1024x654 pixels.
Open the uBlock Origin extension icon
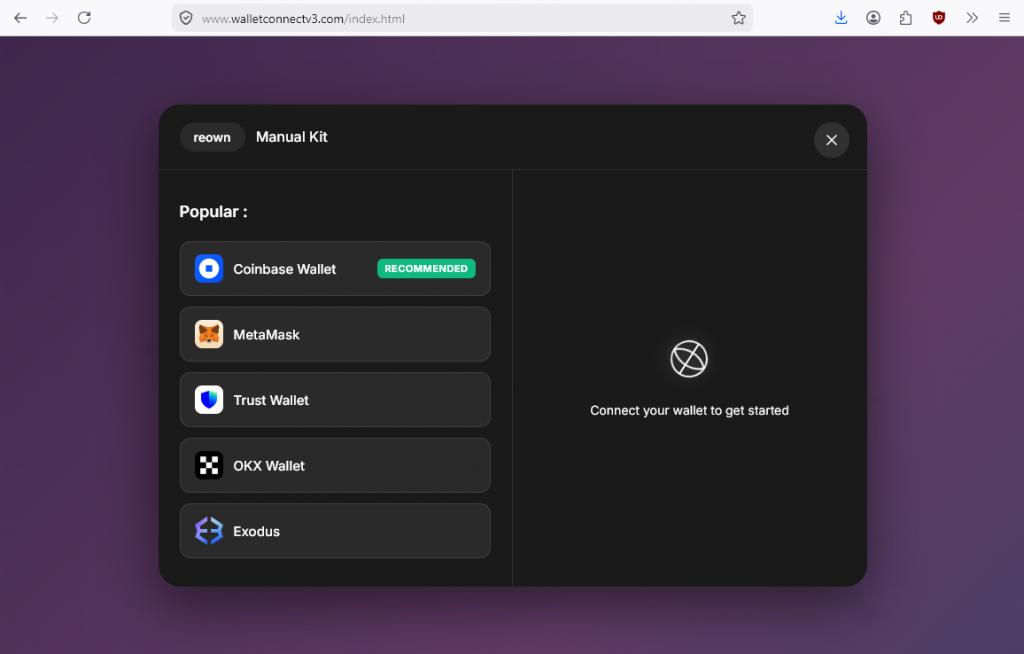click(x=938, y=17)
